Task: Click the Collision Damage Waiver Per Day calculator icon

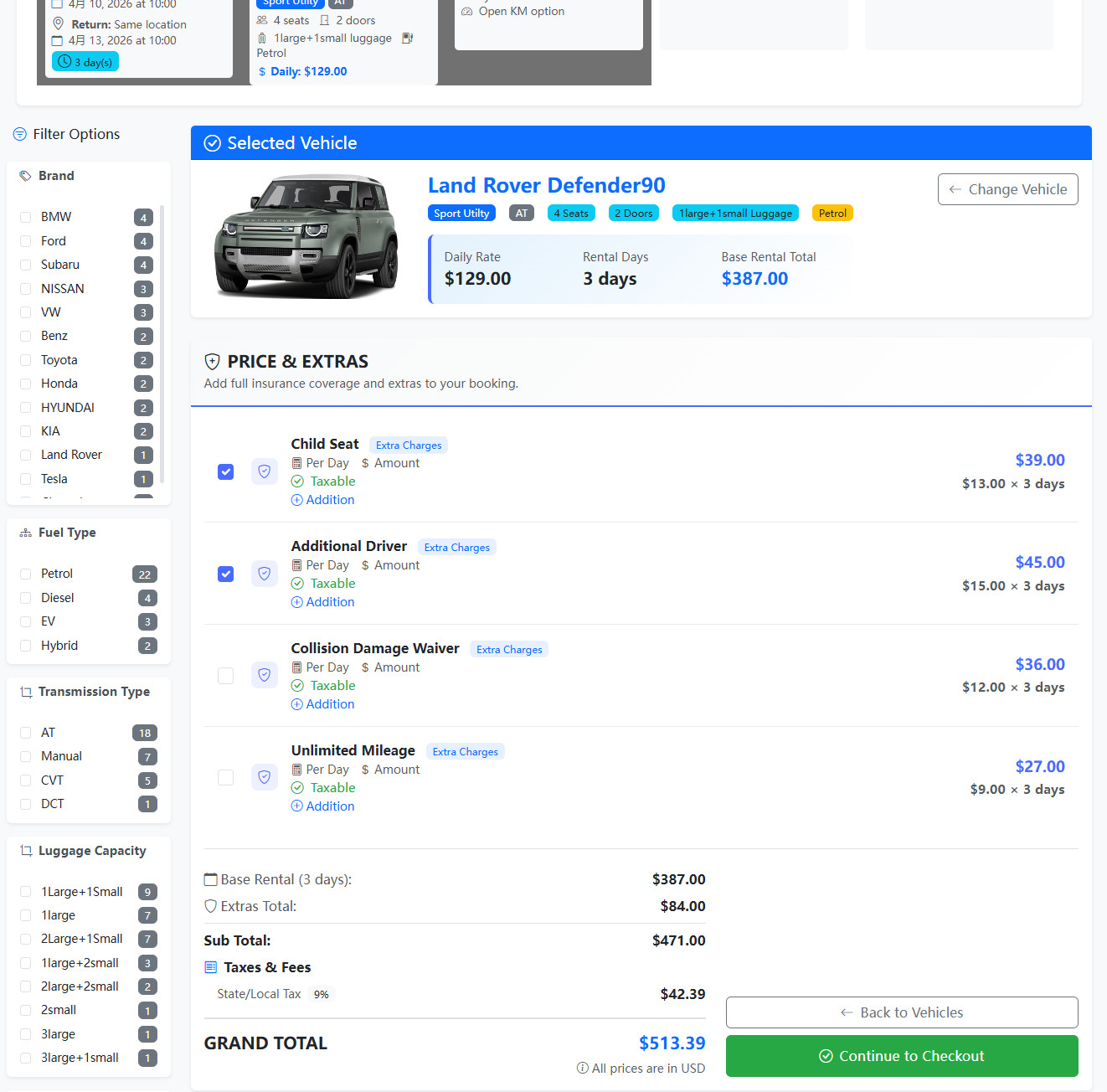Action: pos(296,667)
